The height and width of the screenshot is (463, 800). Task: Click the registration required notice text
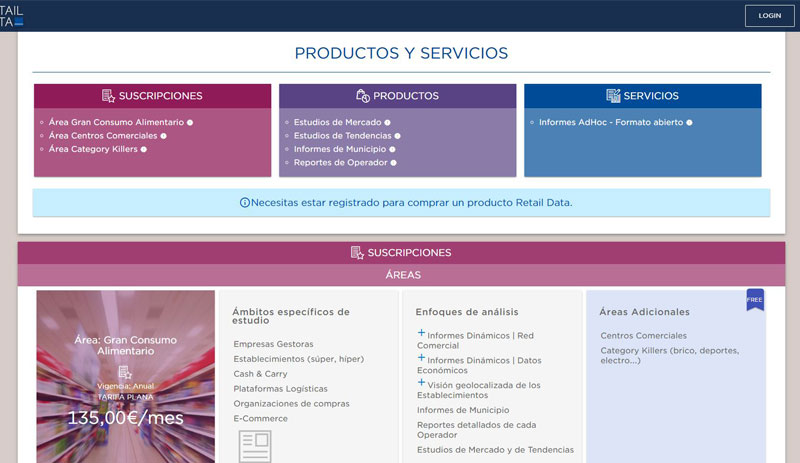coord(411,203)
